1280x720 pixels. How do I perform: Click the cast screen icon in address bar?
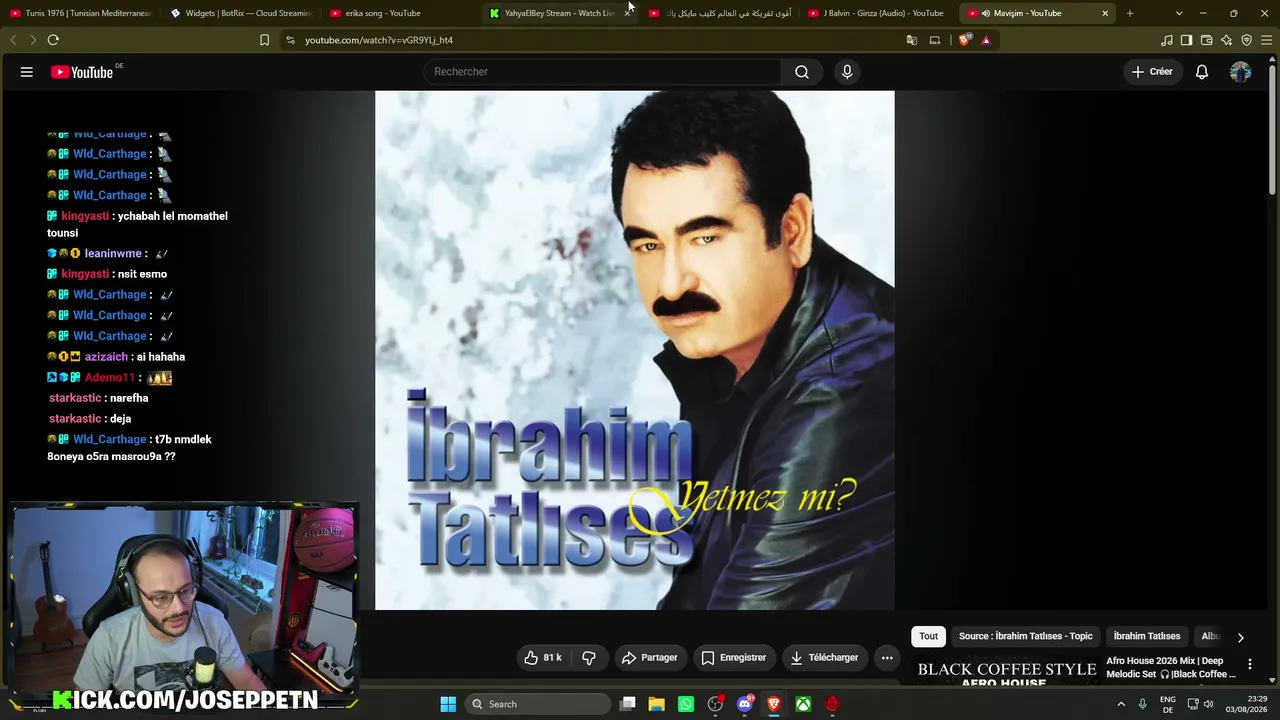(935, 40)
